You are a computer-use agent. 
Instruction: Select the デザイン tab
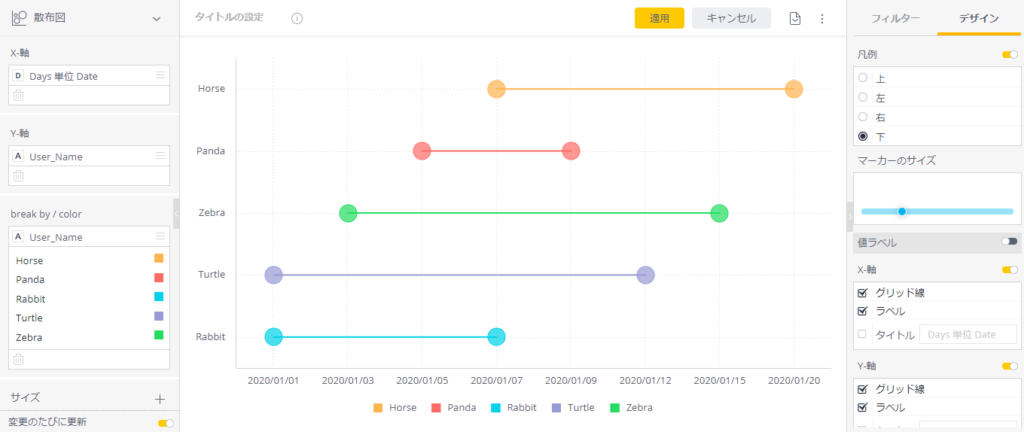coord(979,18)
